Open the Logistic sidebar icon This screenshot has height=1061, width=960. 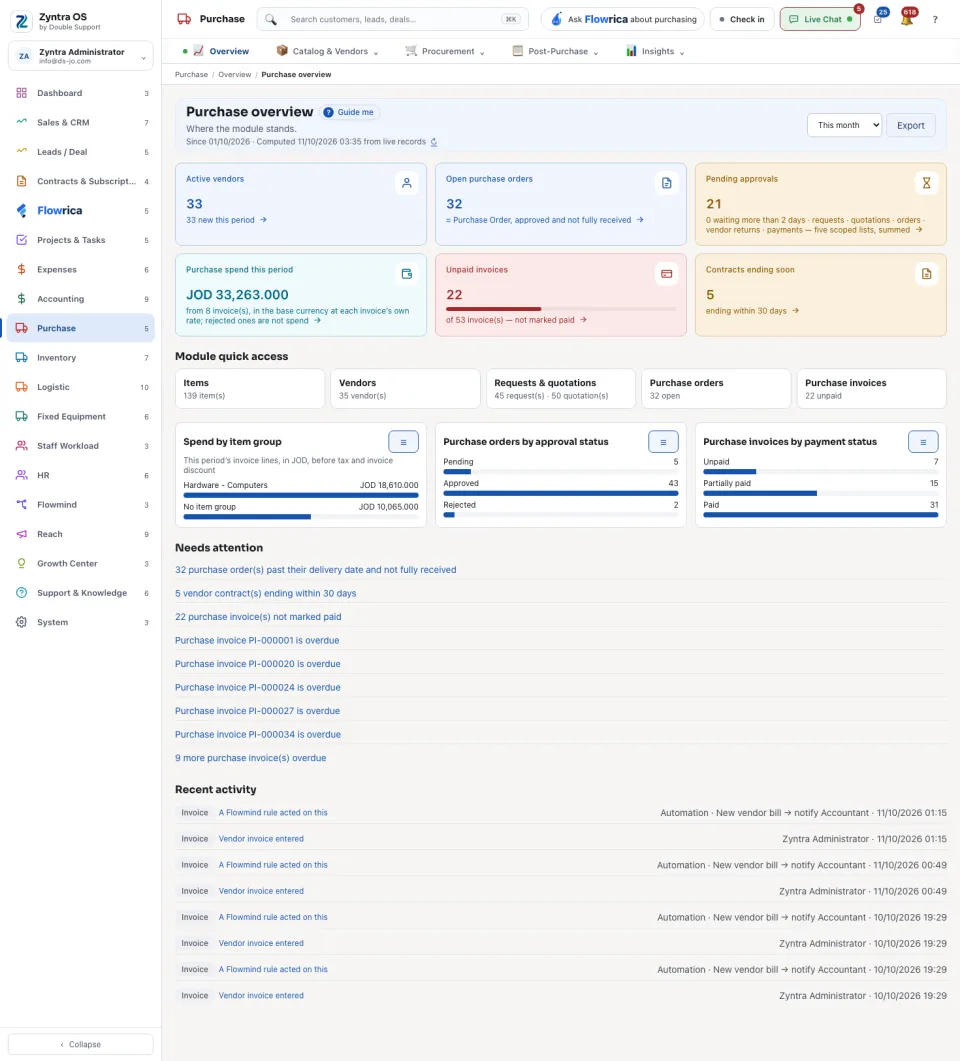point(22,387)
